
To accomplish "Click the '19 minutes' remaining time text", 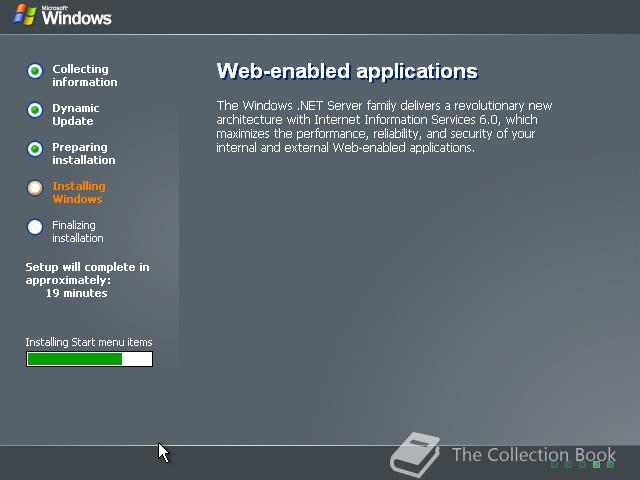I will [76, 293].
